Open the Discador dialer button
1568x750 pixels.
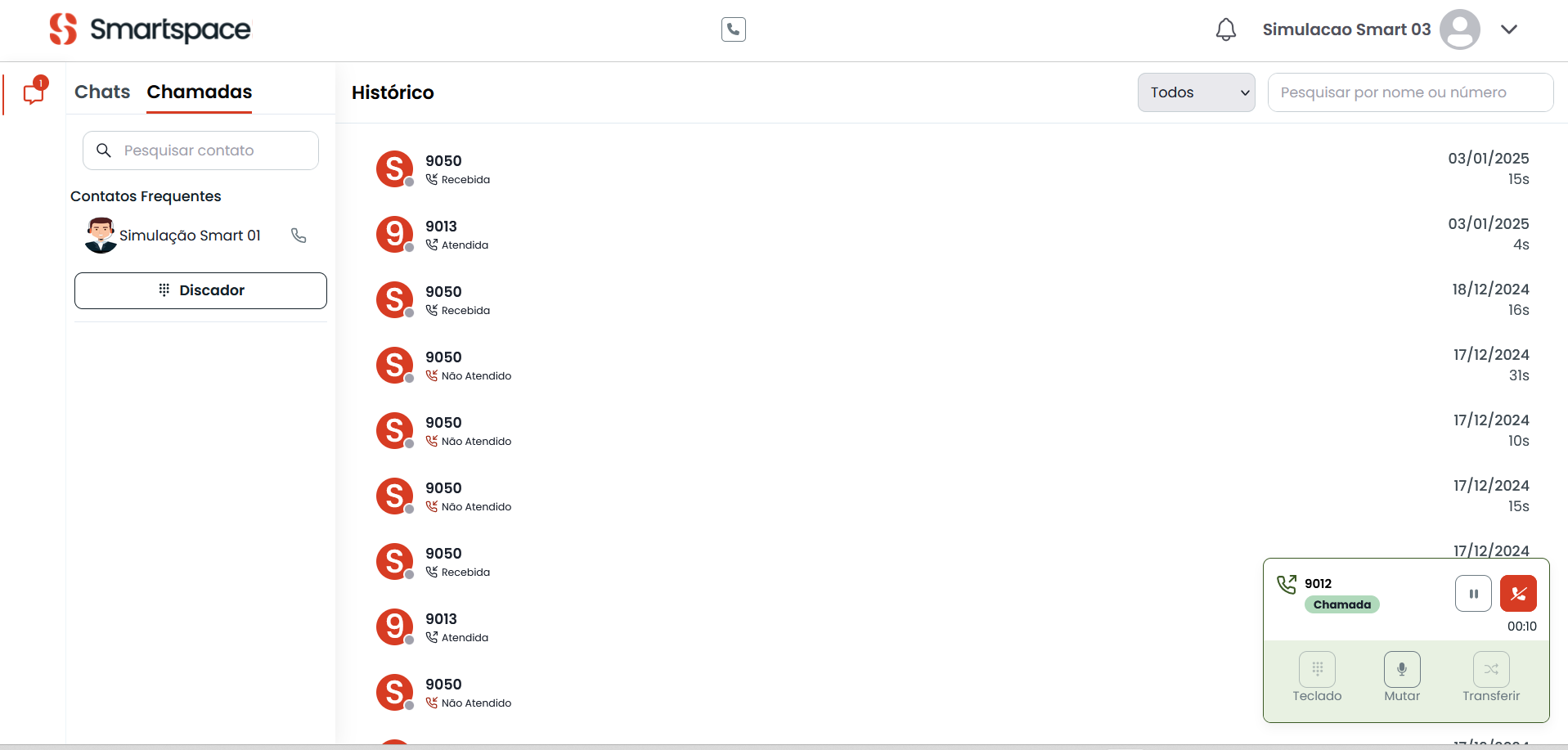tap(200, 290)
